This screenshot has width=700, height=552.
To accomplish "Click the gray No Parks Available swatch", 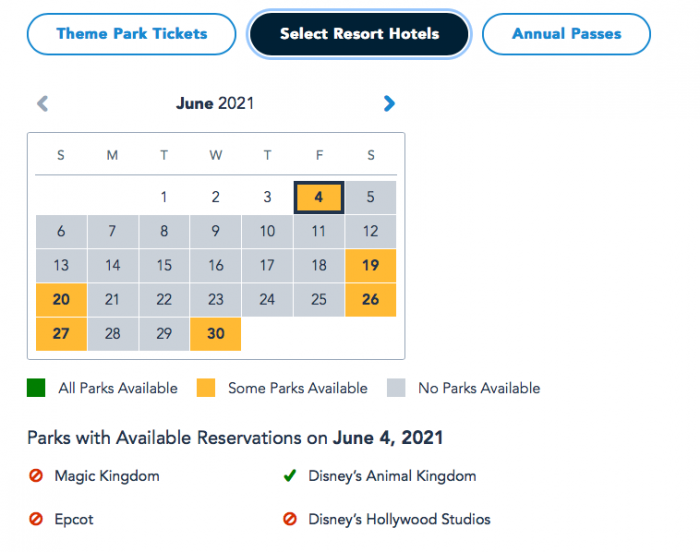I will [x=396, y=388].
